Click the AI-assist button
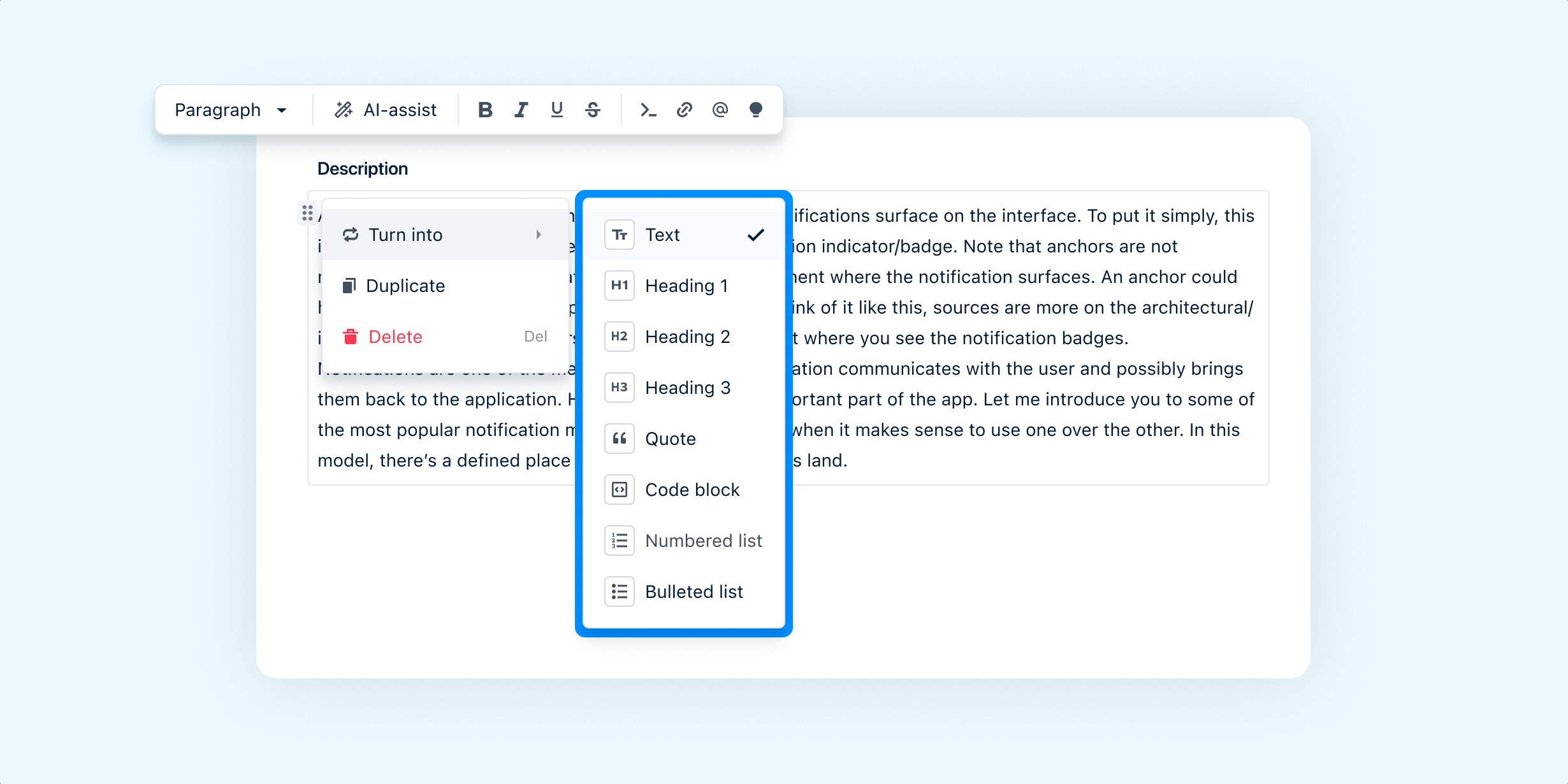 (x=386, y=110)
